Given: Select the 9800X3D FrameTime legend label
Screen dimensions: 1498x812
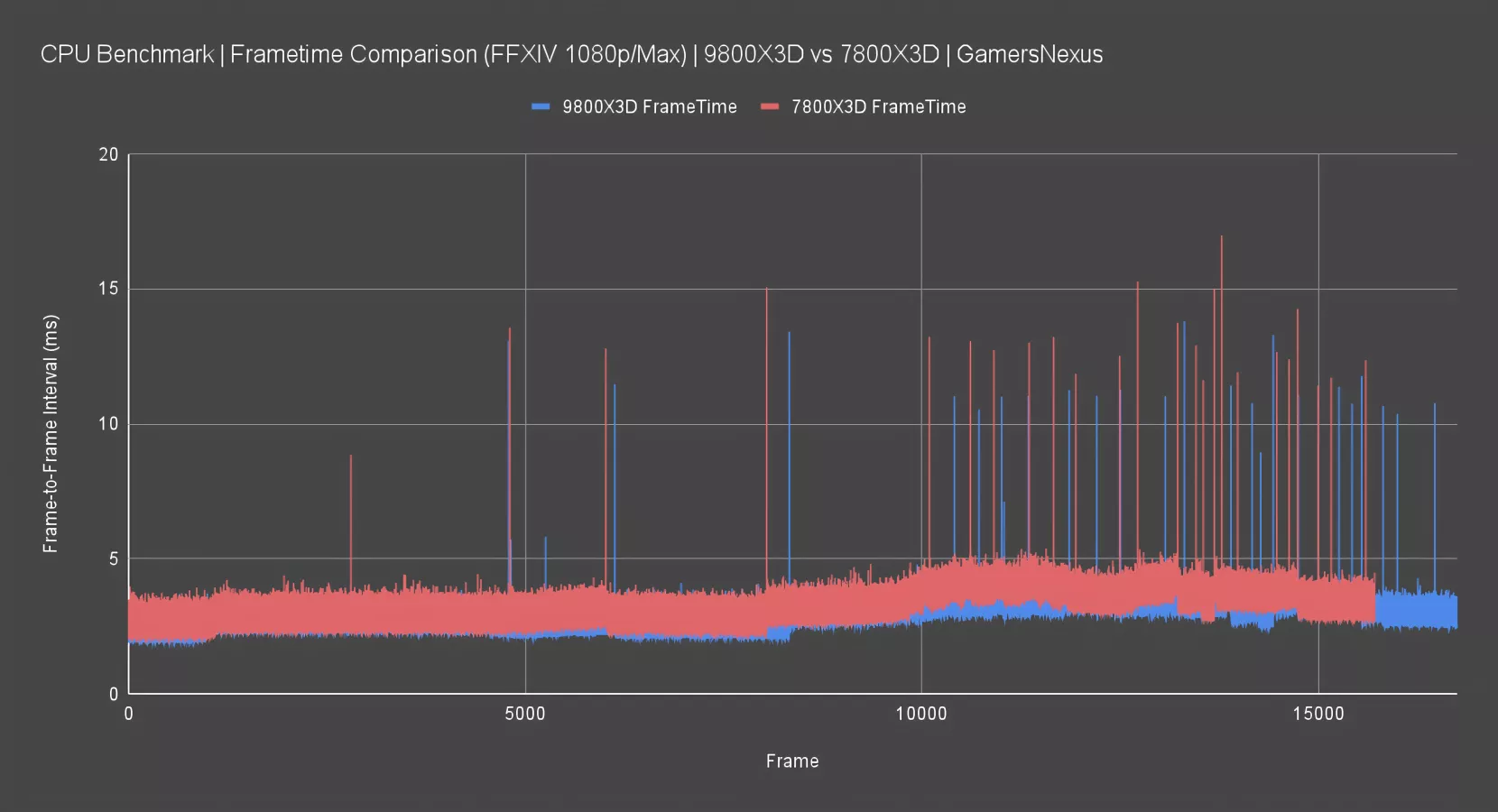Looking at the screenshot, I should click(649, 107).
